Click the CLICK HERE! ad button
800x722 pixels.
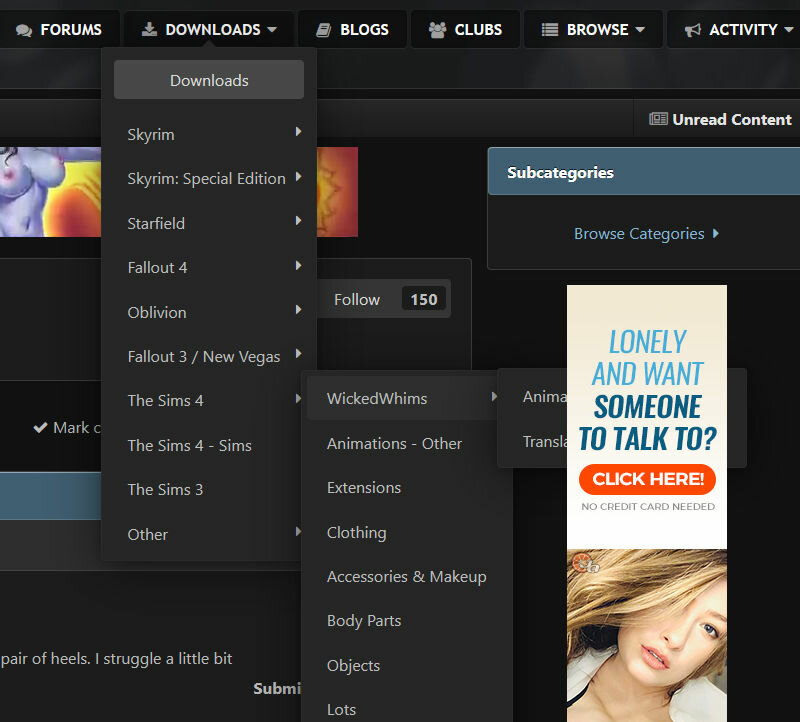(x=647, y=479)
